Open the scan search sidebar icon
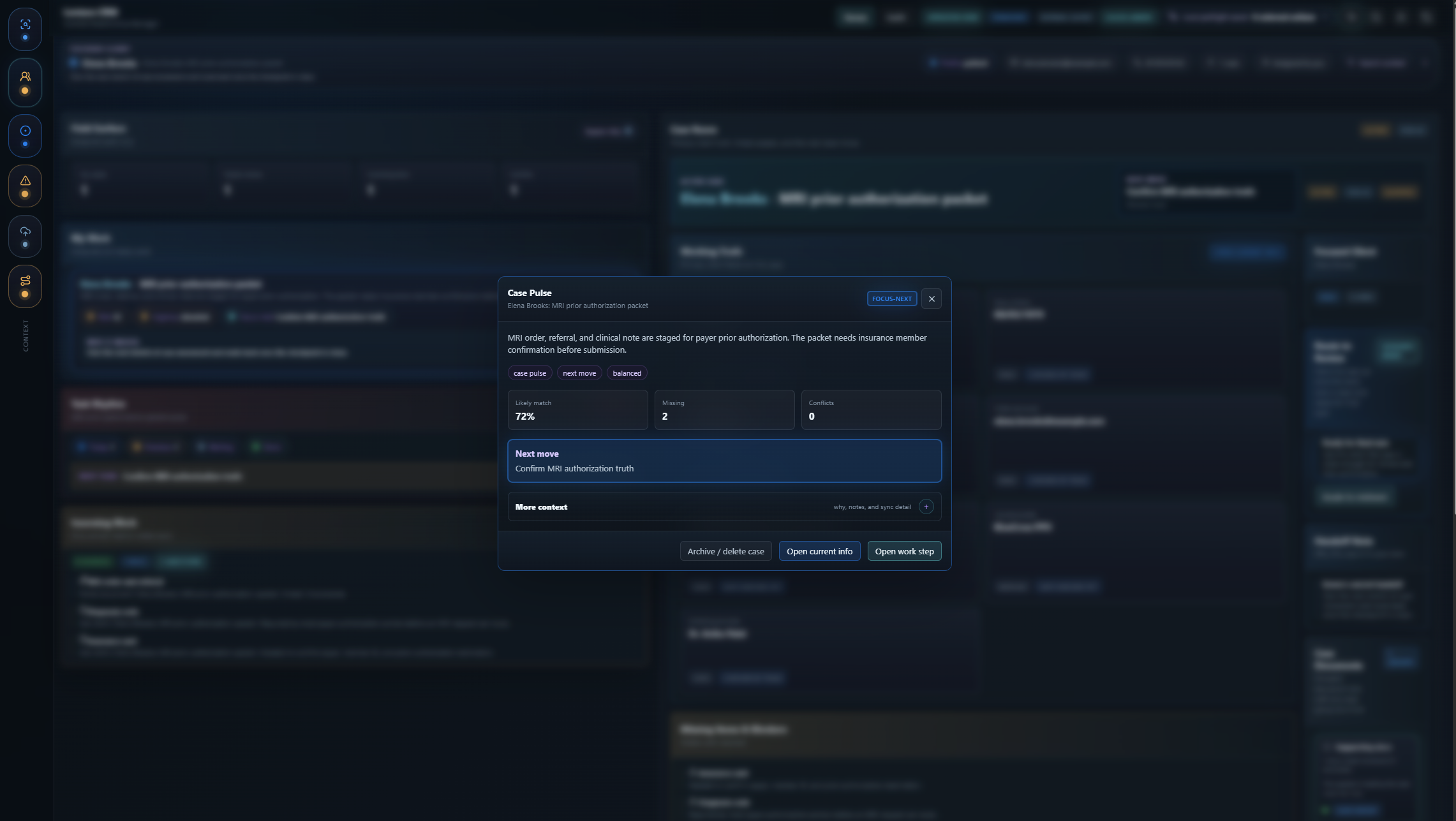This screenshot has width=1456, height=821. click(x=25, y=29)
